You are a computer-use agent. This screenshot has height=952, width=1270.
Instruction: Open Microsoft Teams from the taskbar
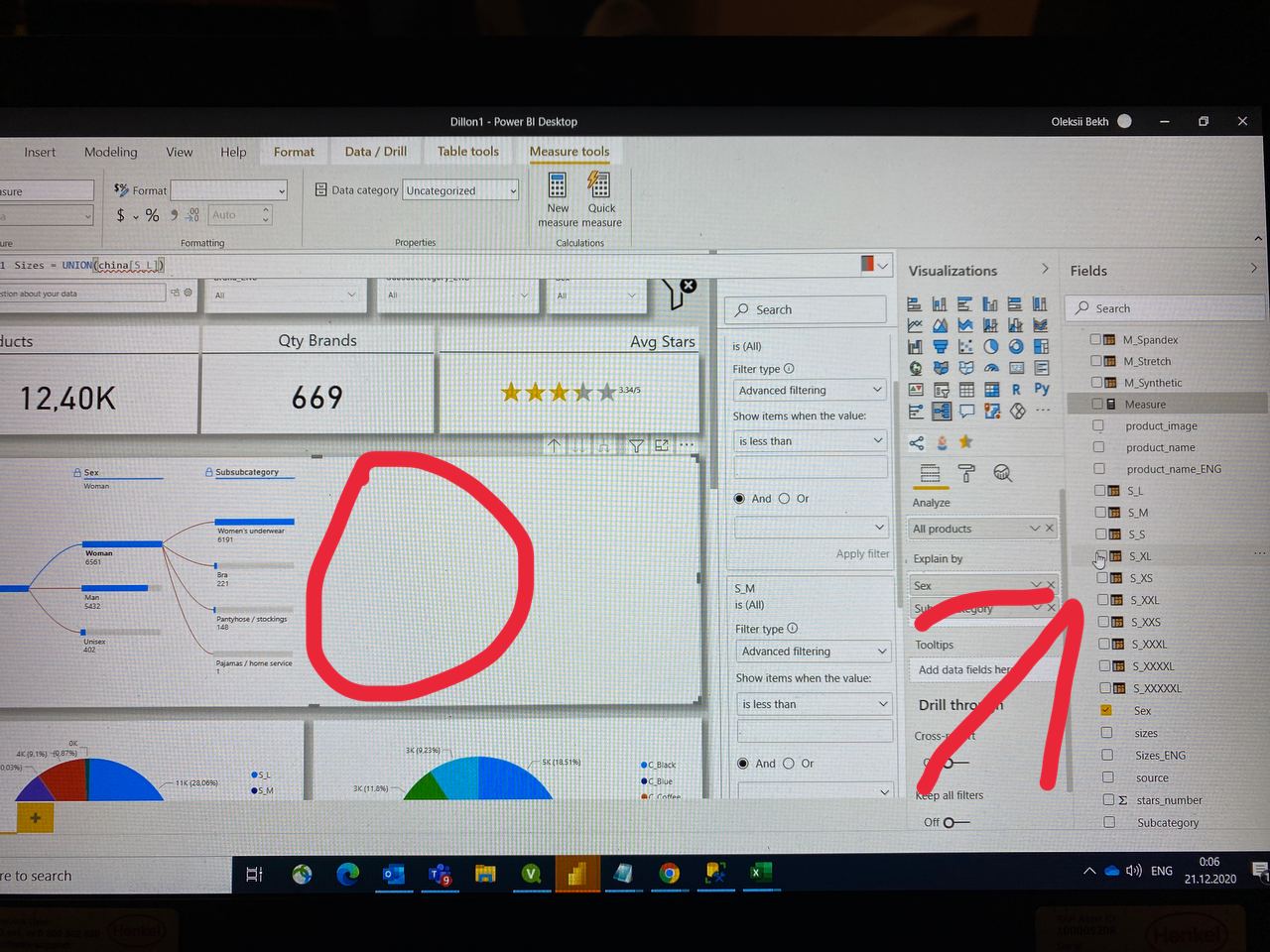click(x=440, y=874)
